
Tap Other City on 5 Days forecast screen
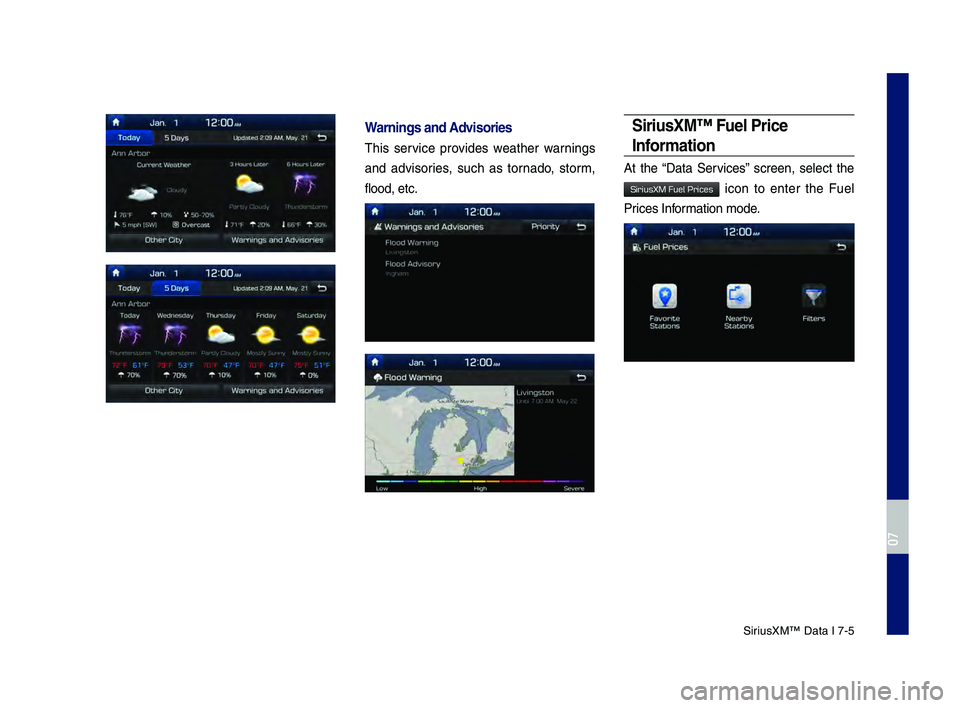coord(163,391)
